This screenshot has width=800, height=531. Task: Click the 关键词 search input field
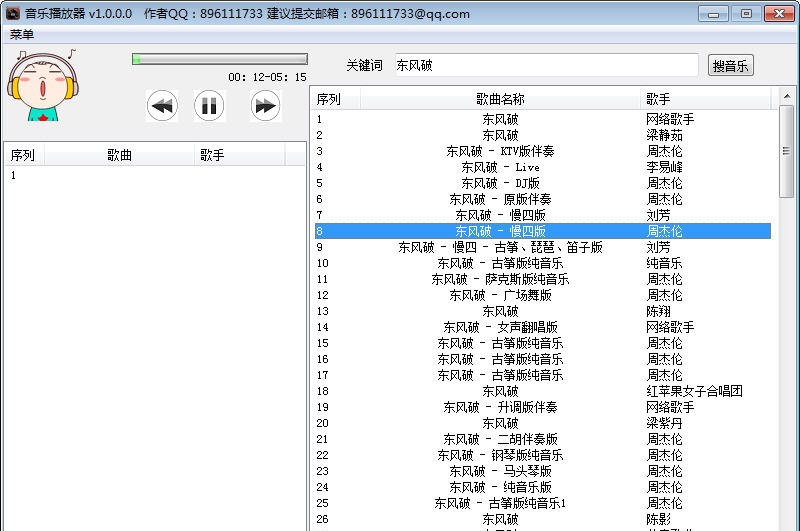(546, 65)
